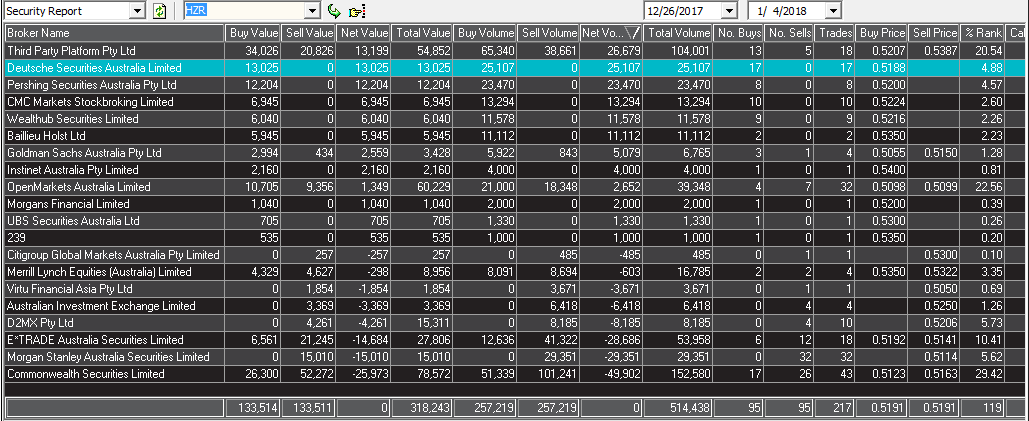Click total Buy Value 133,514 in footer
1029x421 pixels.
pos(253,407)
